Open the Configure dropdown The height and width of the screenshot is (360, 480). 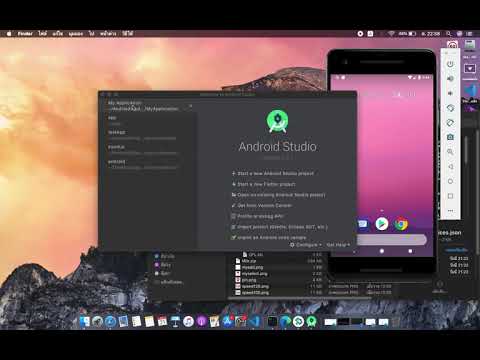pos(306,245)
